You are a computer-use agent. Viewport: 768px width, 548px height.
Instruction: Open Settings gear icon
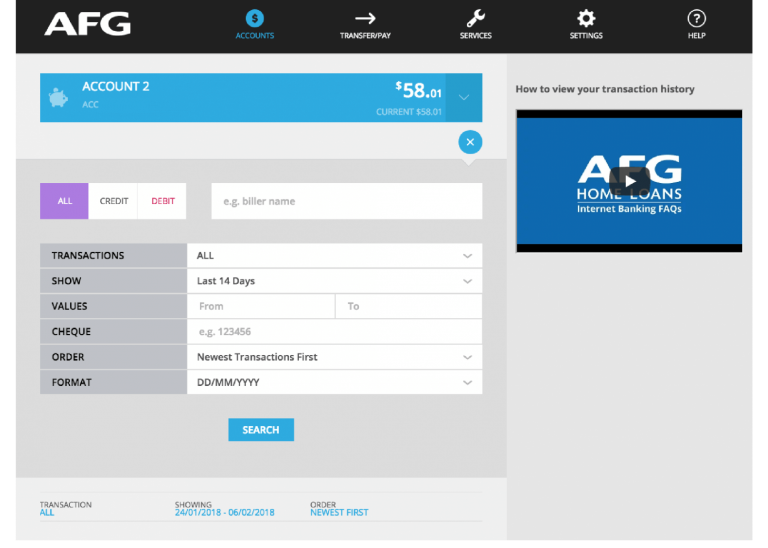tap(586, 19)
